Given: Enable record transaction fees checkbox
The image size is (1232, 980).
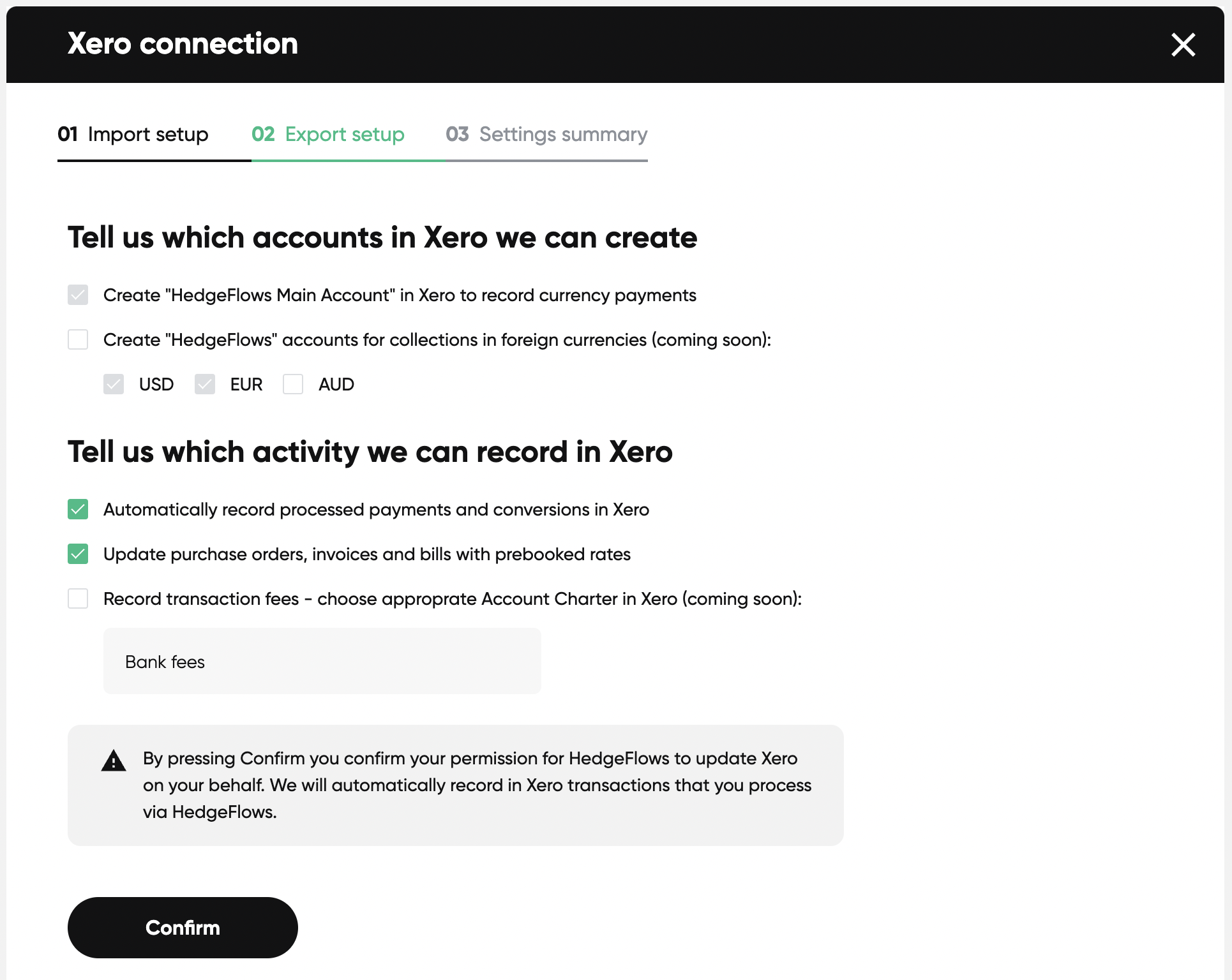Looking at the screenshot, I should tap(78, 598).
